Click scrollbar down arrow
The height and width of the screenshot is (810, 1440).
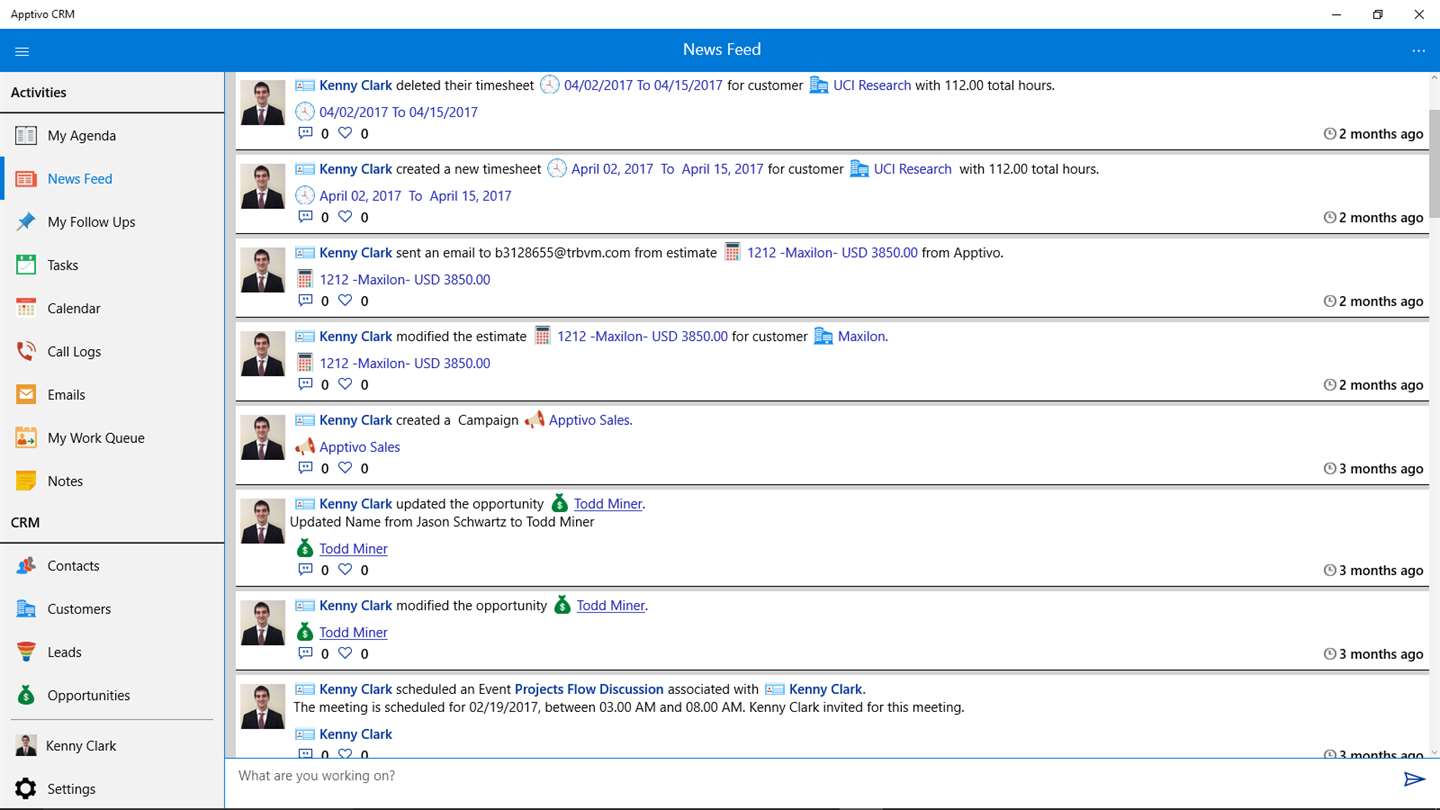tap(1433, 750)
